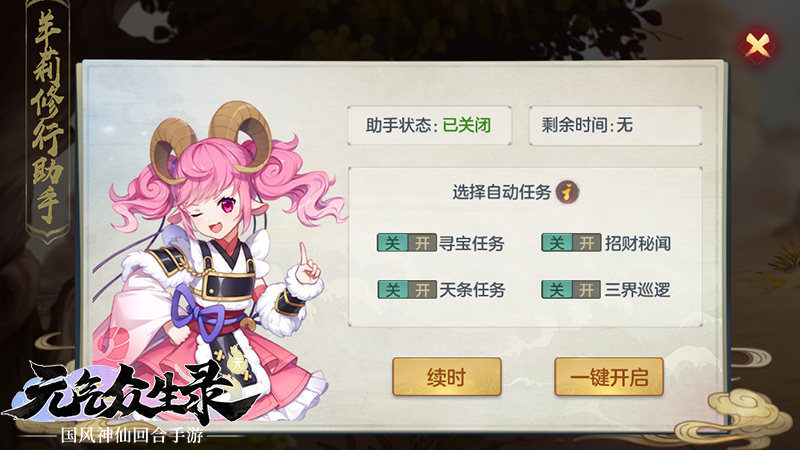
Task: Select the 三界巡逻 label text
Action: click(637, 290)
